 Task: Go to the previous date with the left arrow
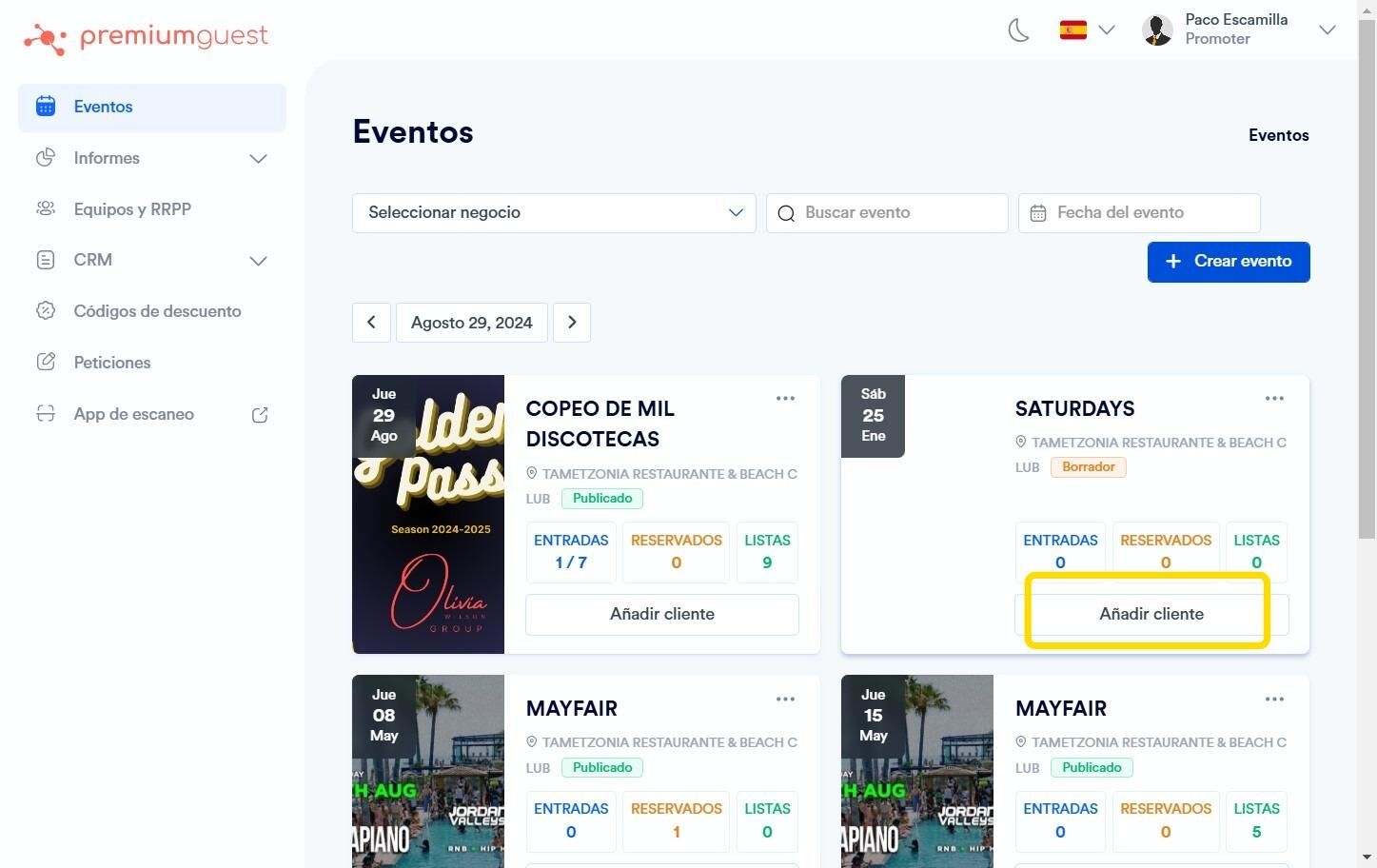point(371,323)
